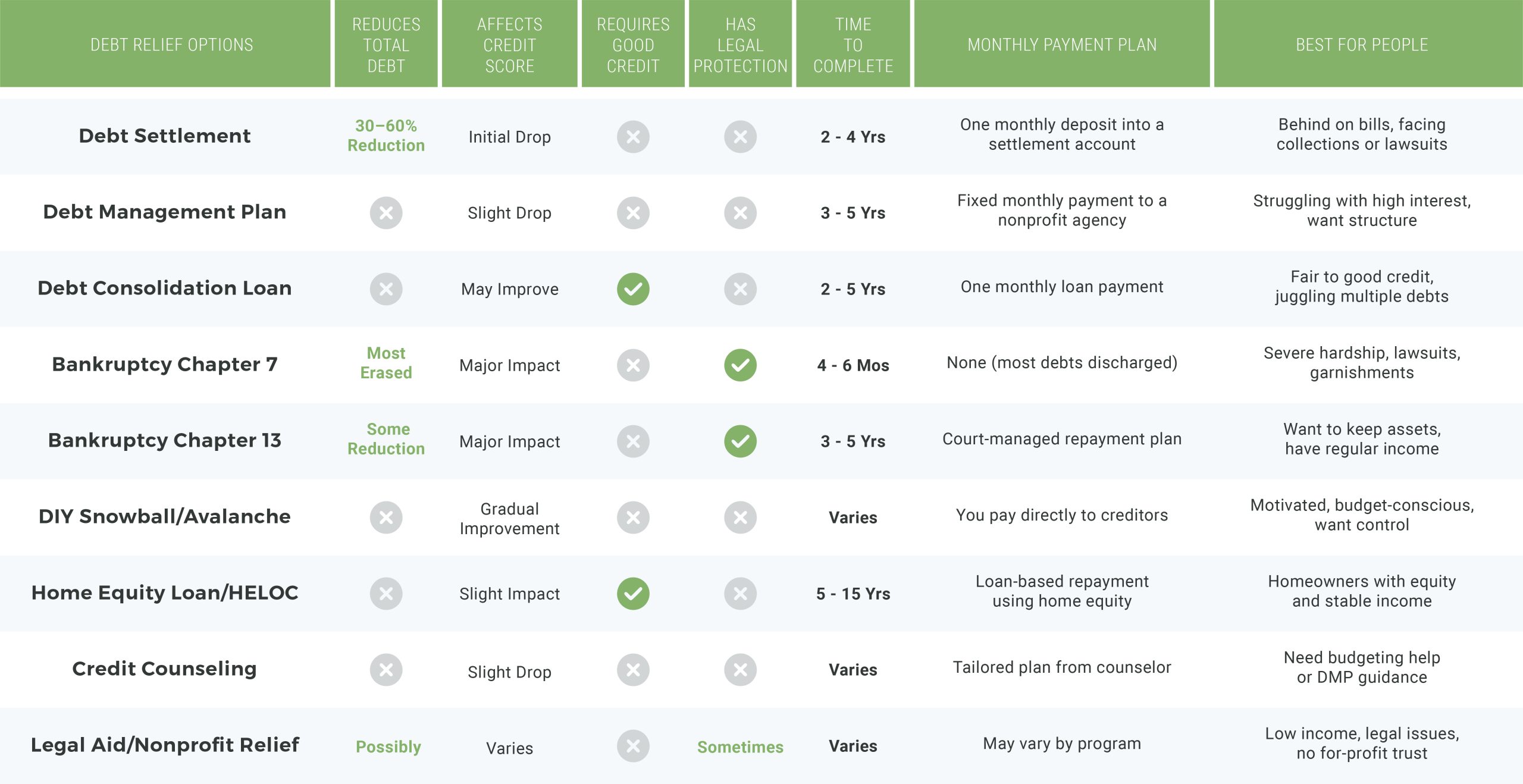Viewport: 1523px width, 784px height.
Task: Click the Bankruptcy Chapter 7 row title
Action: 165,364
